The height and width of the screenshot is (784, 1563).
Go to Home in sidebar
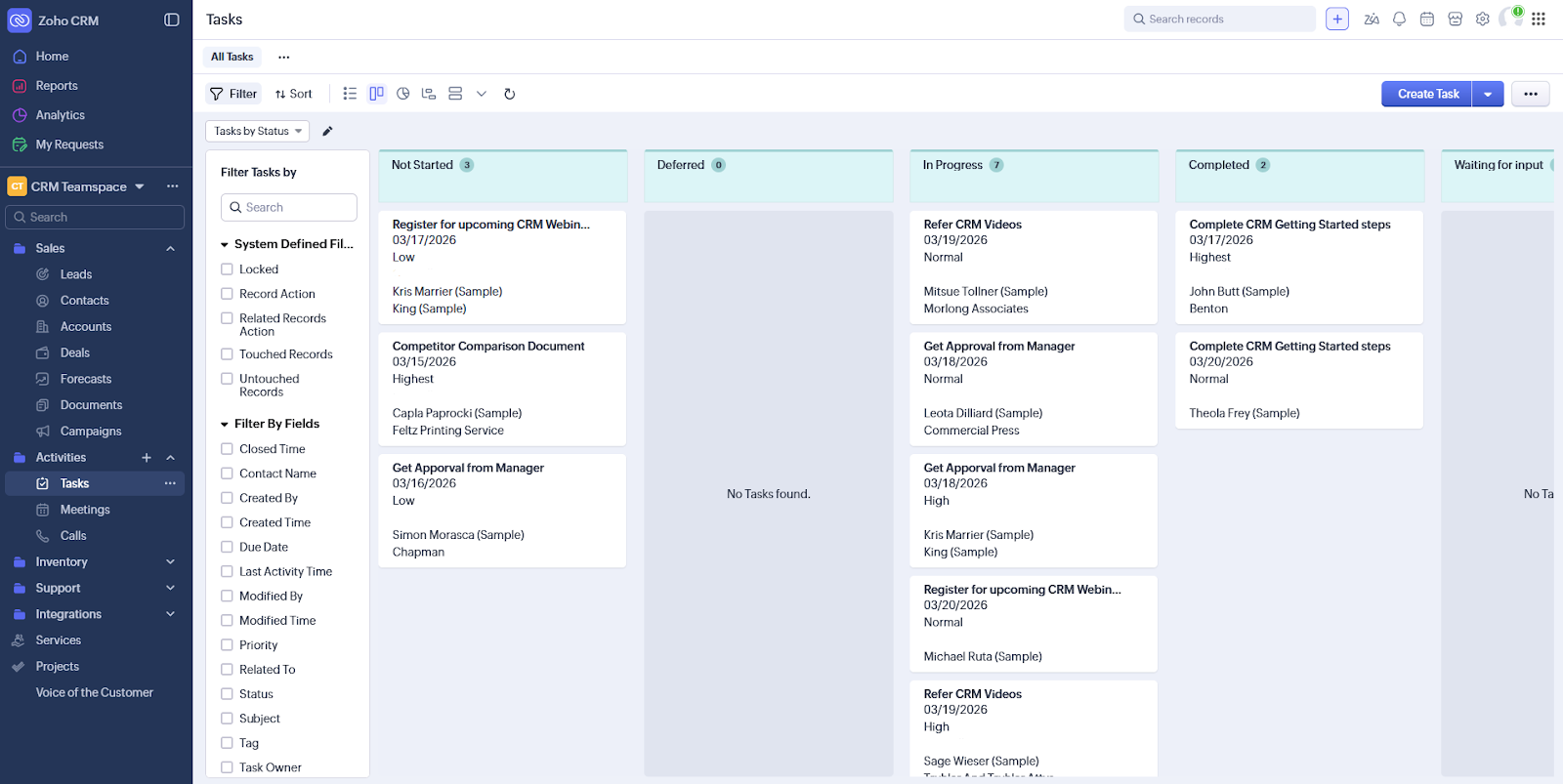[52, 57]
